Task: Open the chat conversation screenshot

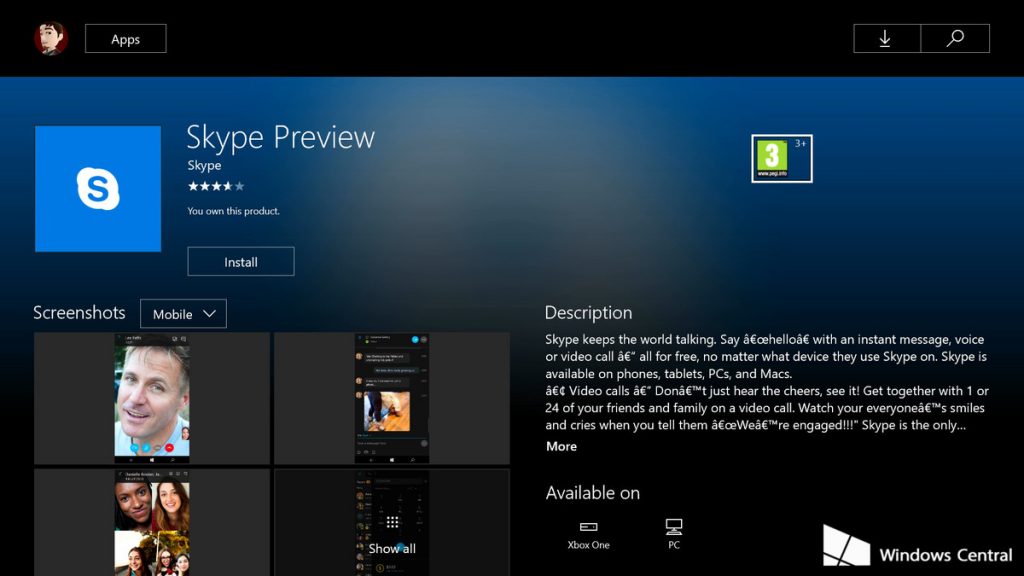Action: tap(392, 398)
